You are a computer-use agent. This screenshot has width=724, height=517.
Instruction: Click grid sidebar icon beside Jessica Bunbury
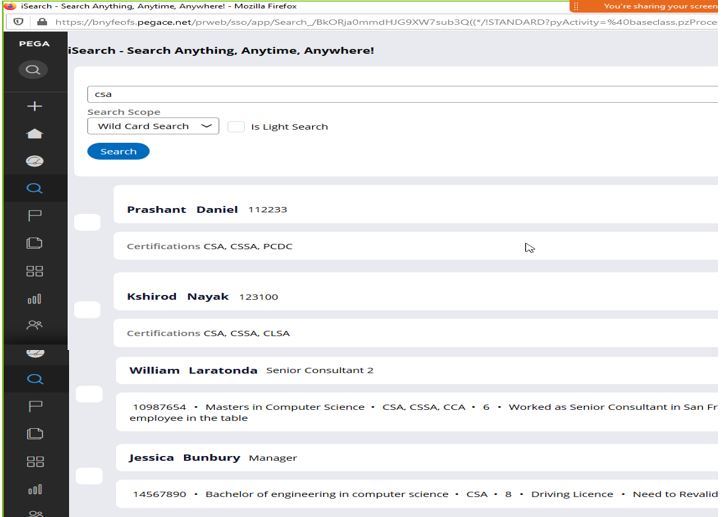pos(35,461)
